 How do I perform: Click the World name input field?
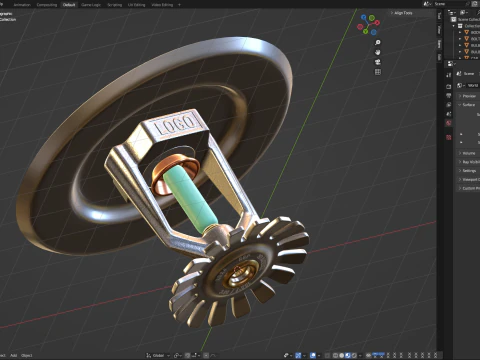(x=473, y=86)
